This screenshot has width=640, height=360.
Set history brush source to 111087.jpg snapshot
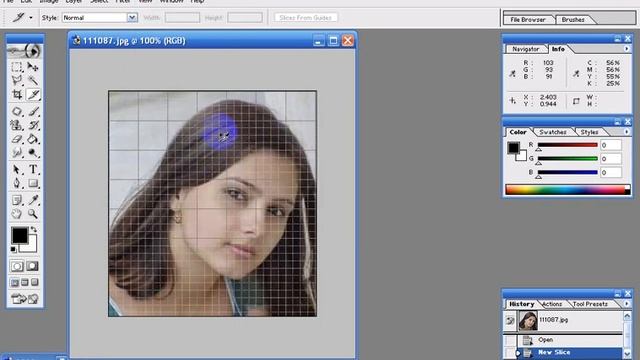point(510,321)
